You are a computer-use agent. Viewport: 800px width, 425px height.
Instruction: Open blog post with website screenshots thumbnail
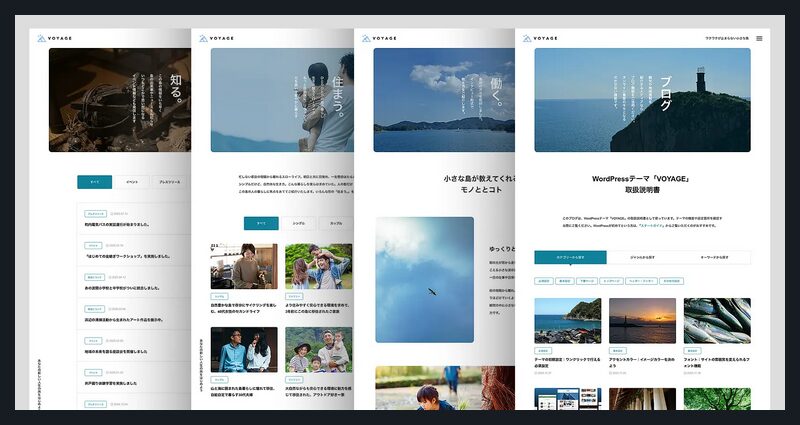tap(568, 398)
